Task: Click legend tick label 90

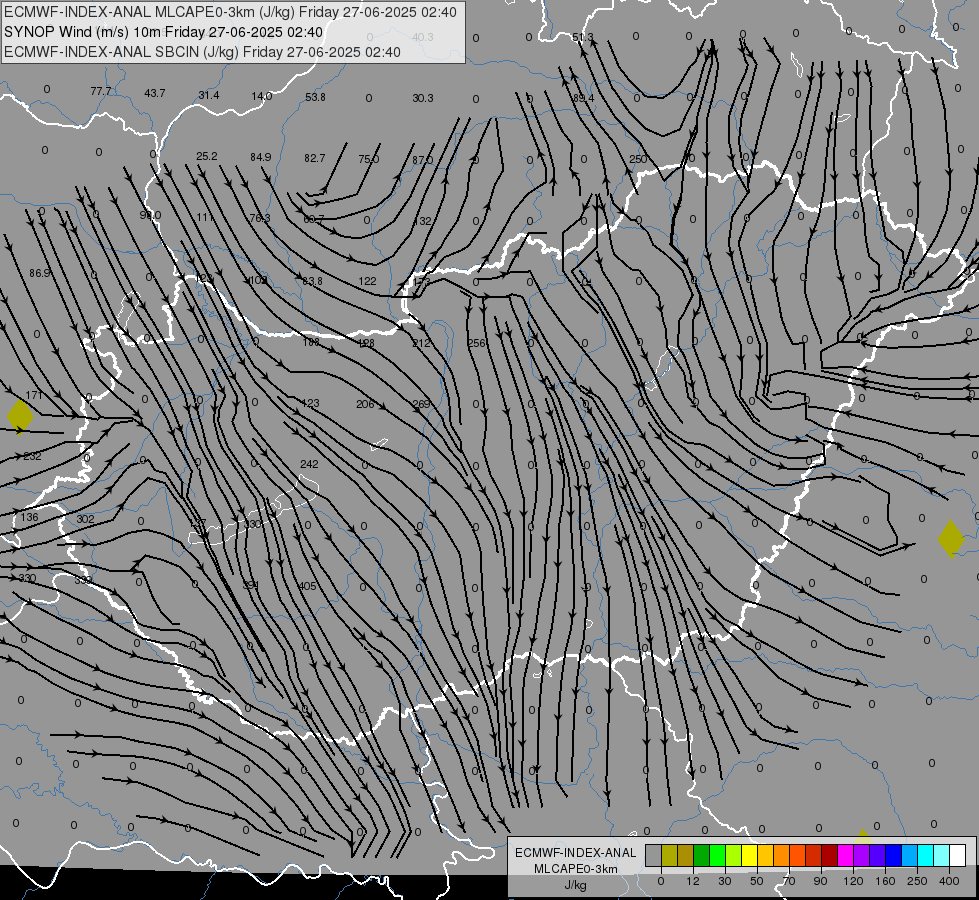Action: 820,881
